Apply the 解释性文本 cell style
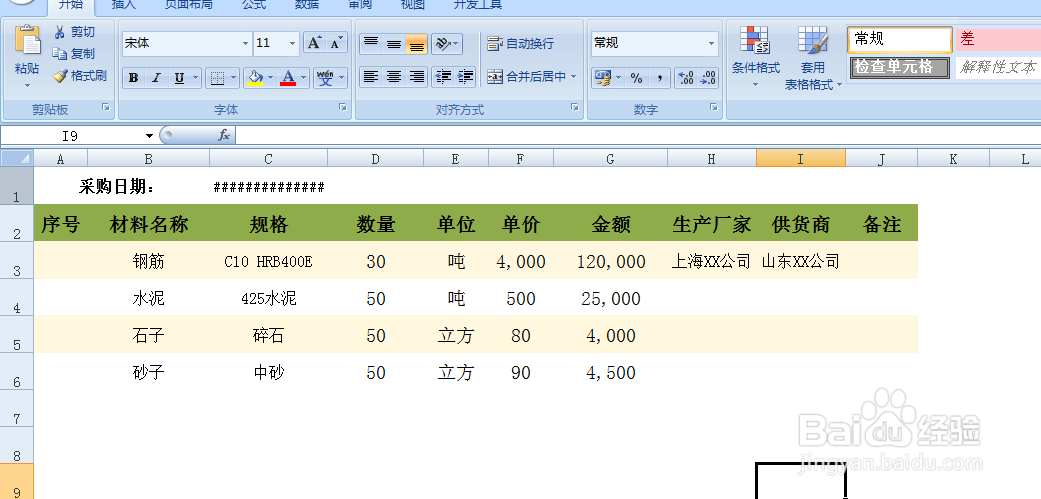 [998, 67]
